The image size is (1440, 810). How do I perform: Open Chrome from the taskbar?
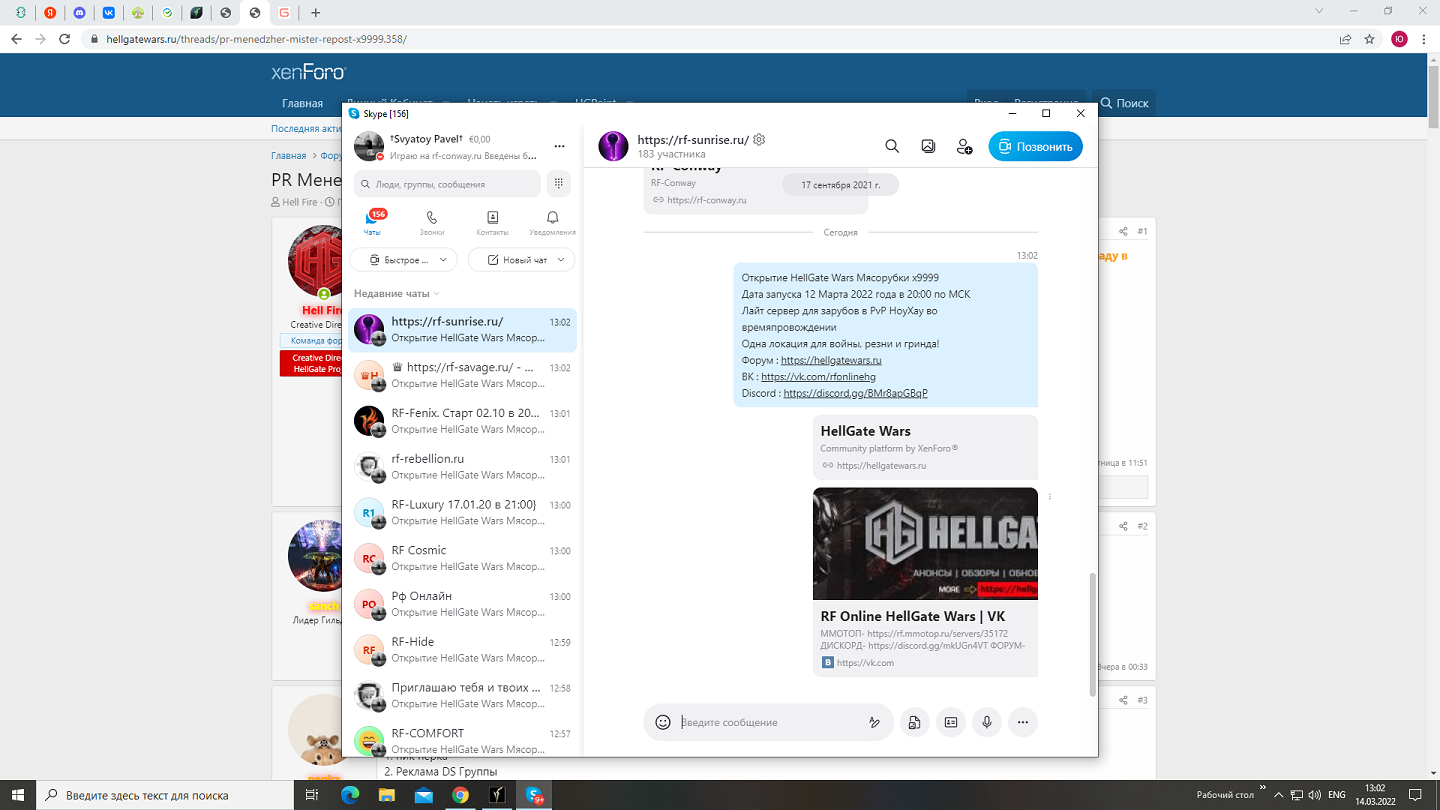460,795
